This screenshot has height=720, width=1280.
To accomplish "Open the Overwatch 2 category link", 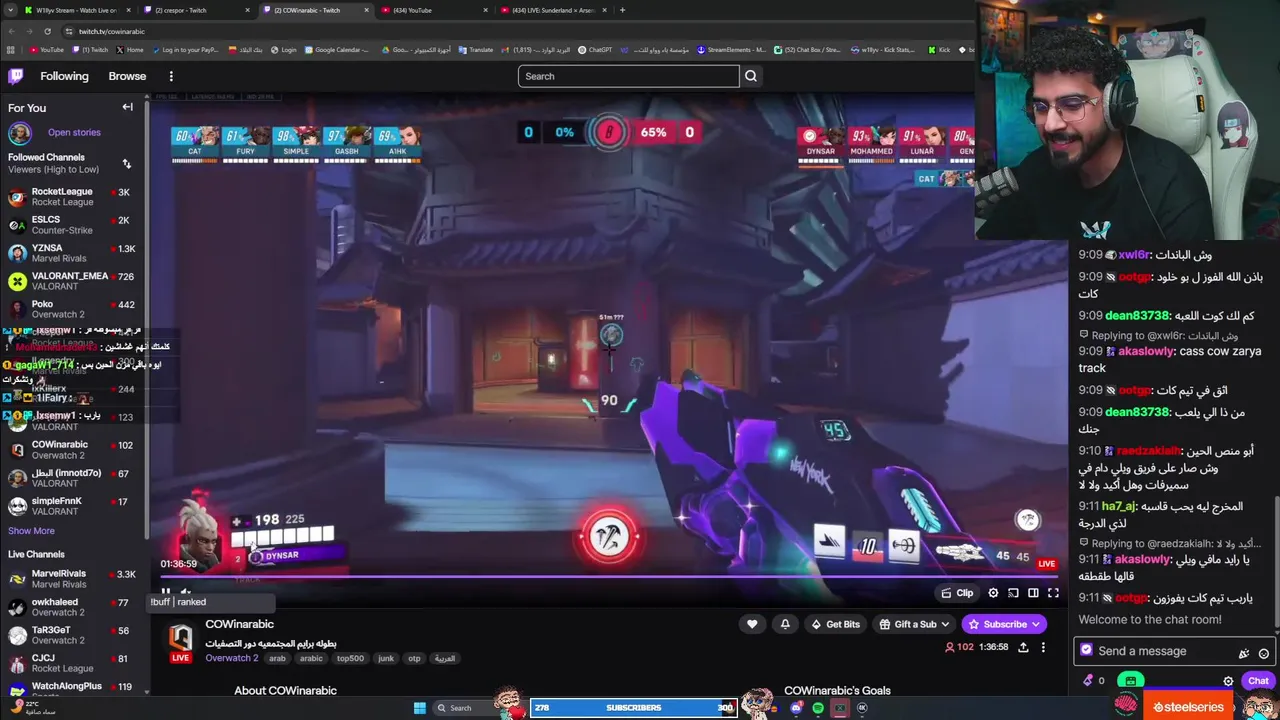I will (x=231, y=658).
